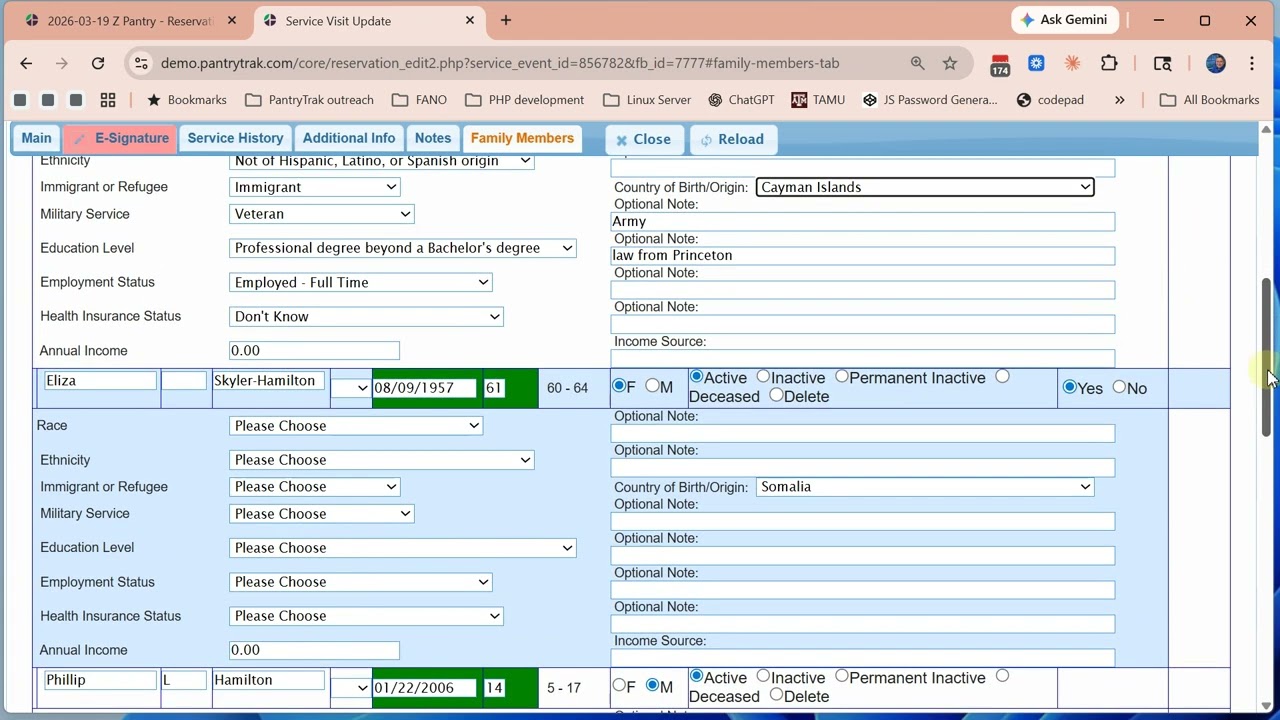Open the tab groups grid icon in bookmarks bar
This screenshot has width=1280, height=720.
108,100
